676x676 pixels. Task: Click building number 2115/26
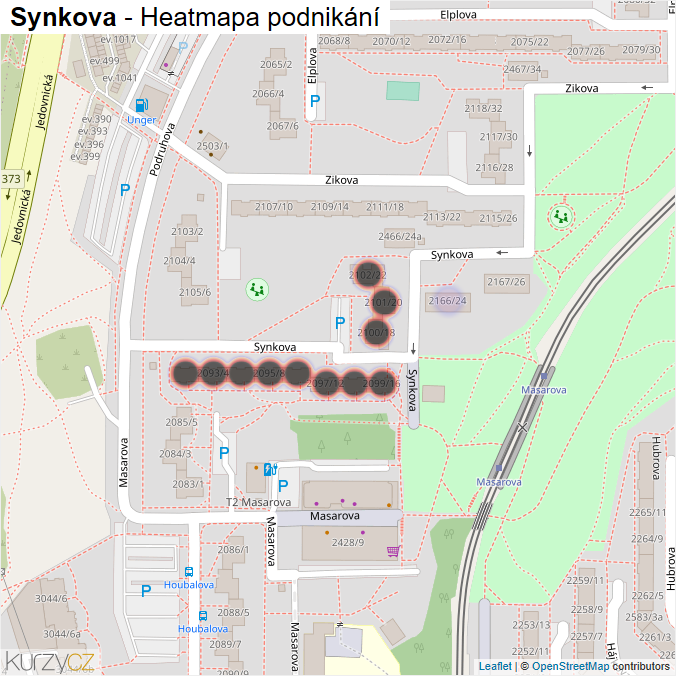[498, 218]
